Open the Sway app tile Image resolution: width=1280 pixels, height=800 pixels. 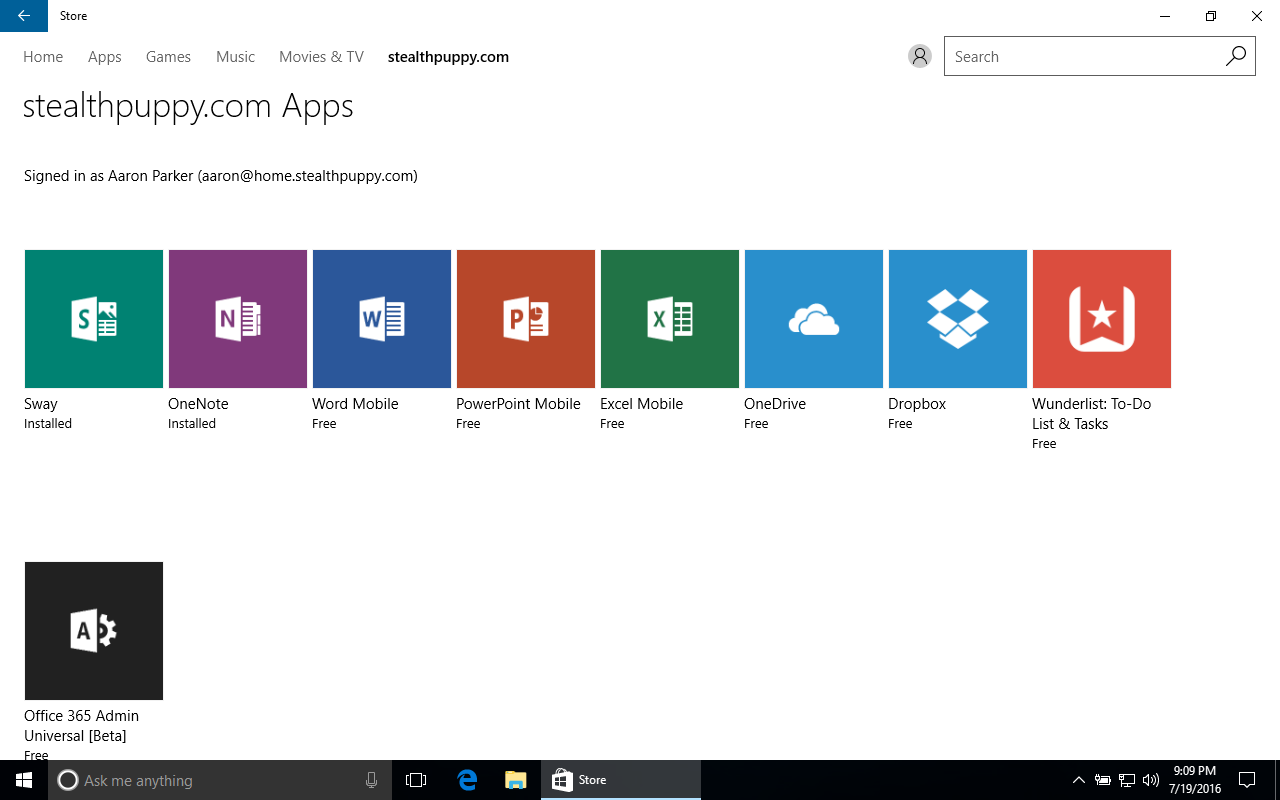point(94,319)
